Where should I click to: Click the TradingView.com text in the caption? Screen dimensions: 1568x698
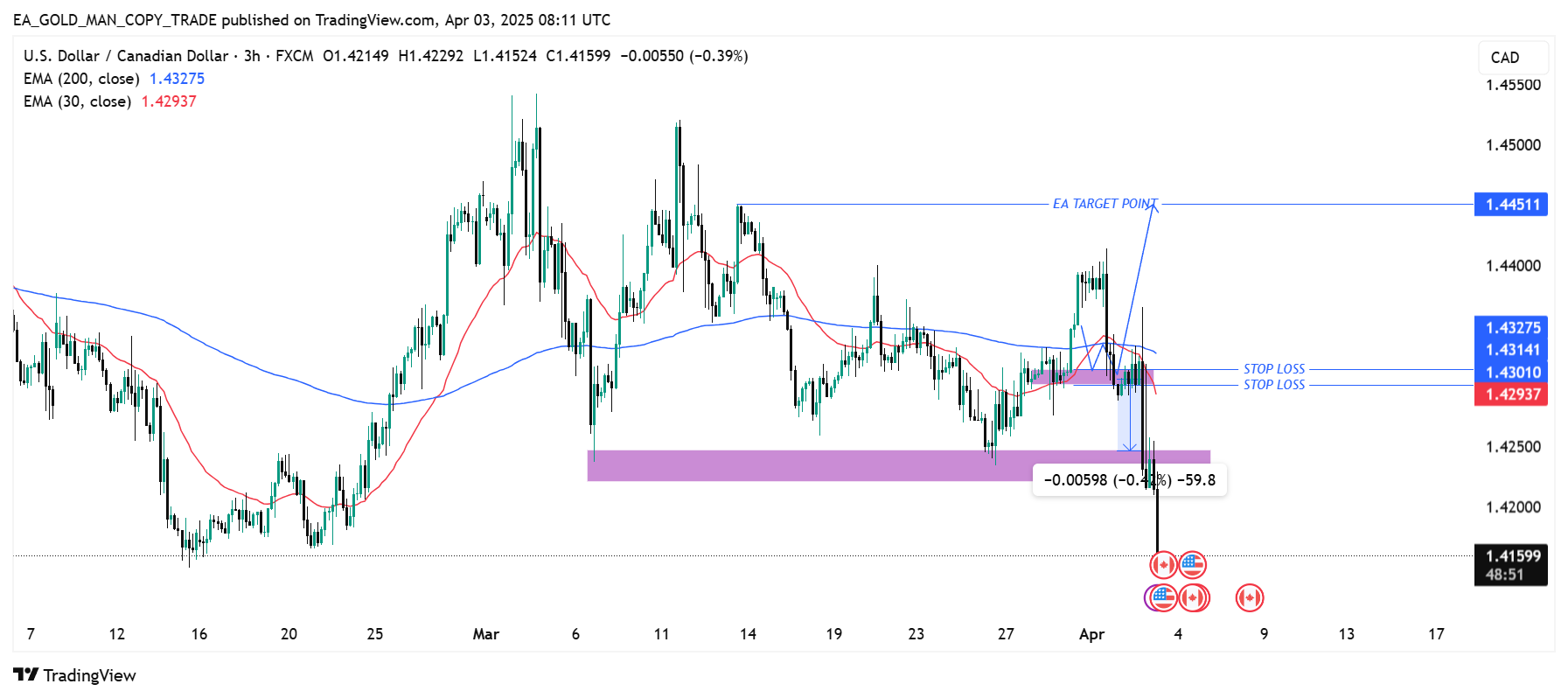375,20
